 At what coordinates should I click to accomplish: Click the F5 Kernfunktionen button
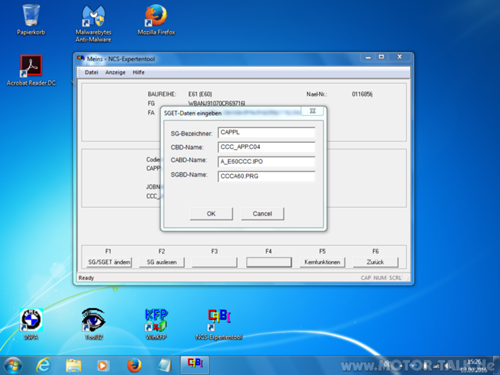(322, 262)
